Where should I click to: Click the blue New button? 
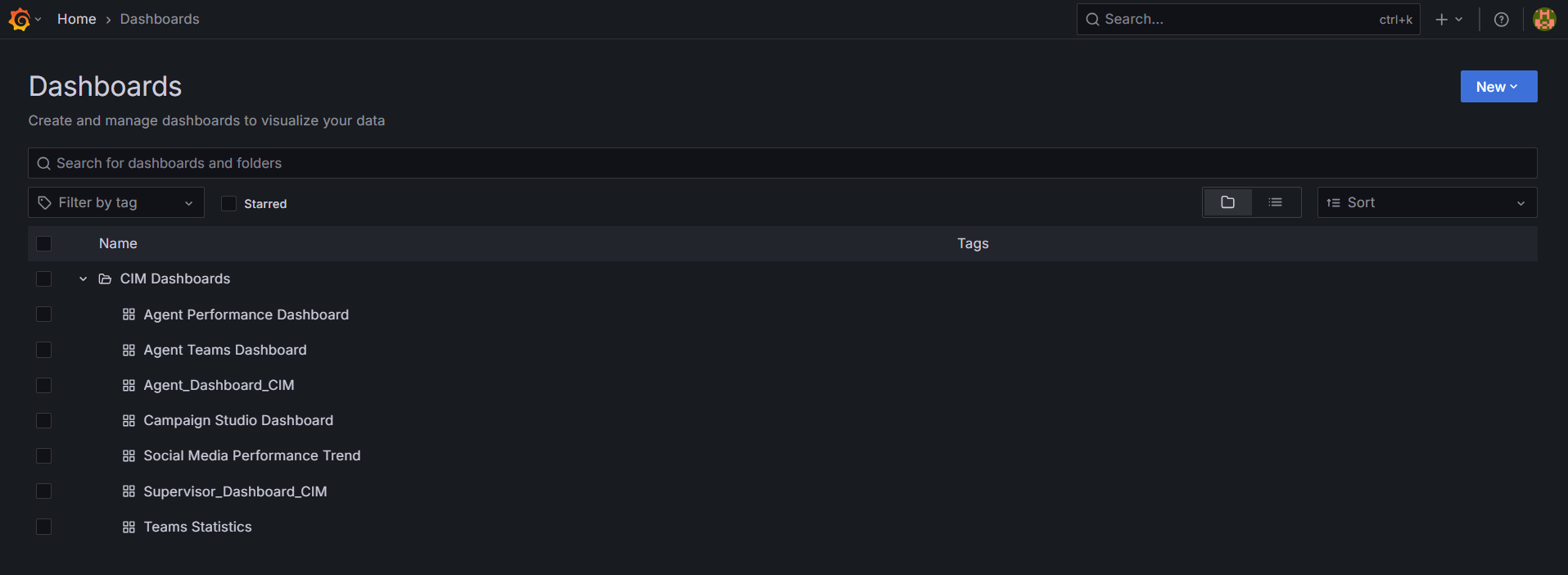pos(1498,87)
